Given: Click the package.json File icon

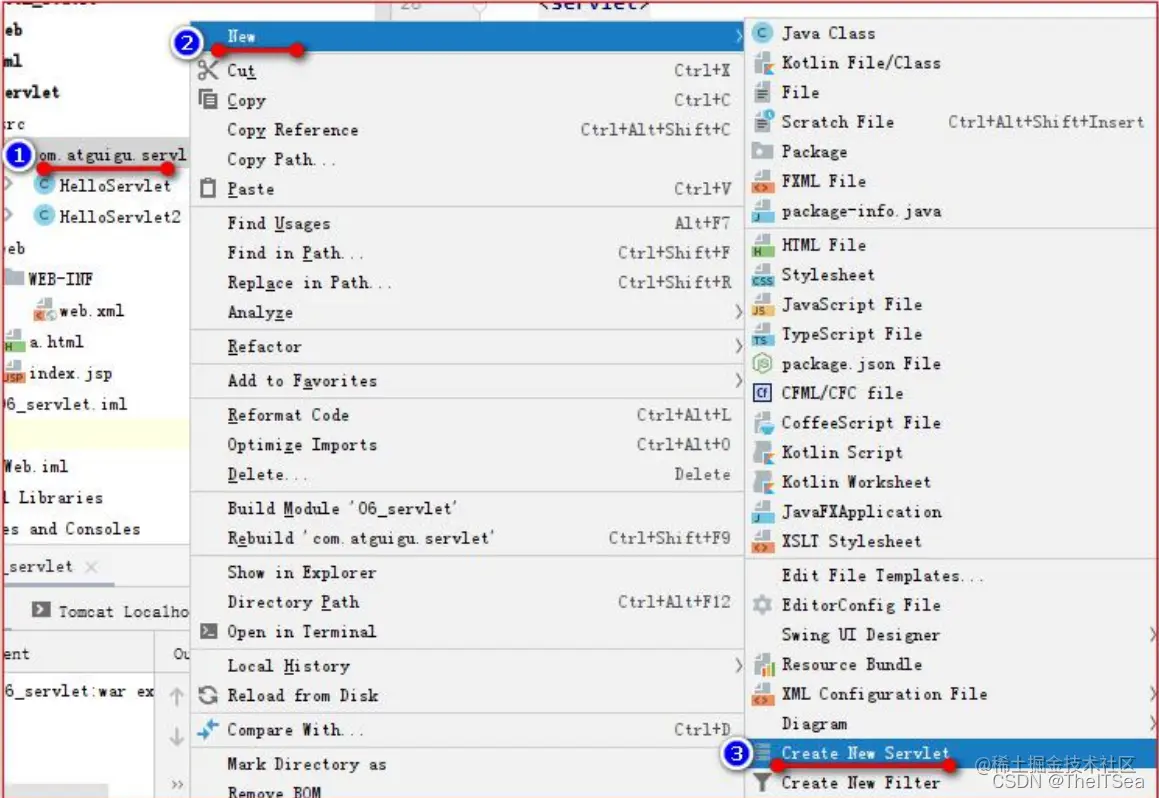Looking at the screenshot, I should (762, 364).
